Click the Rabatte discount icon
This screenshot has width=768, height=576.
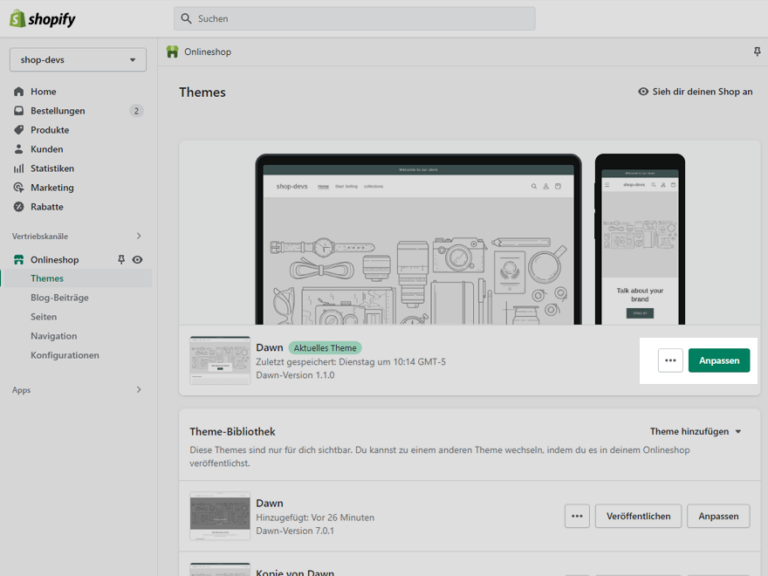tap(19, 207)
